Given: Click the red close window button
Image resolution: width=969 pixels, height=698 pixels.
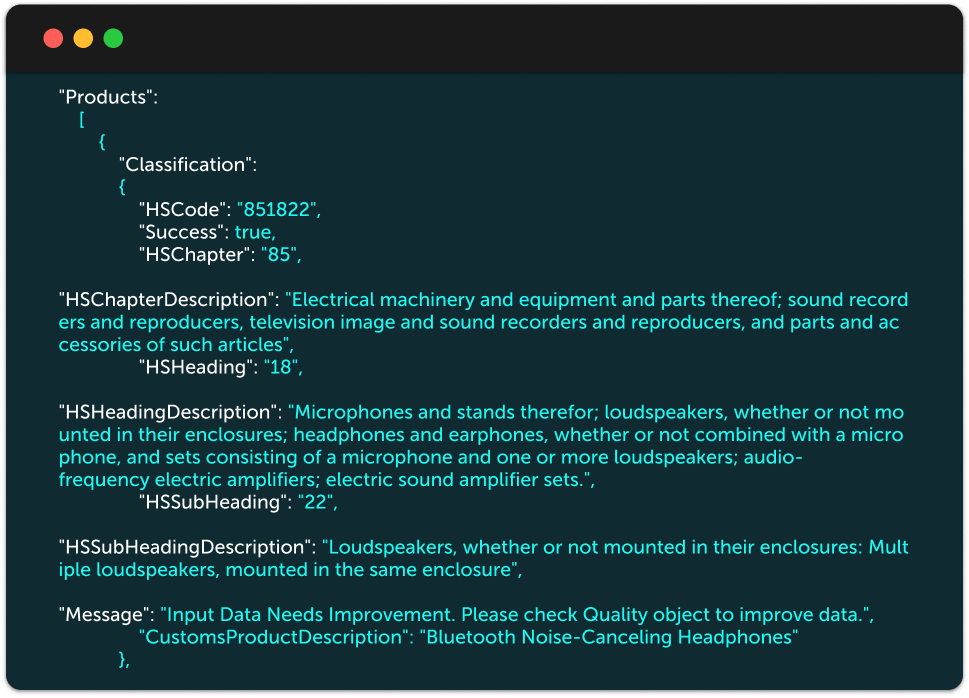Looking at the screenshot, I should point(53,39).
